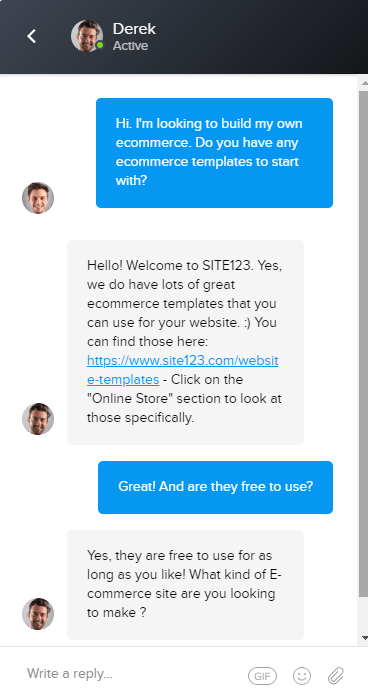Click the scrollbar down arrow
Image resolution: width=368 pixels, height=700 pixels.
364,638
